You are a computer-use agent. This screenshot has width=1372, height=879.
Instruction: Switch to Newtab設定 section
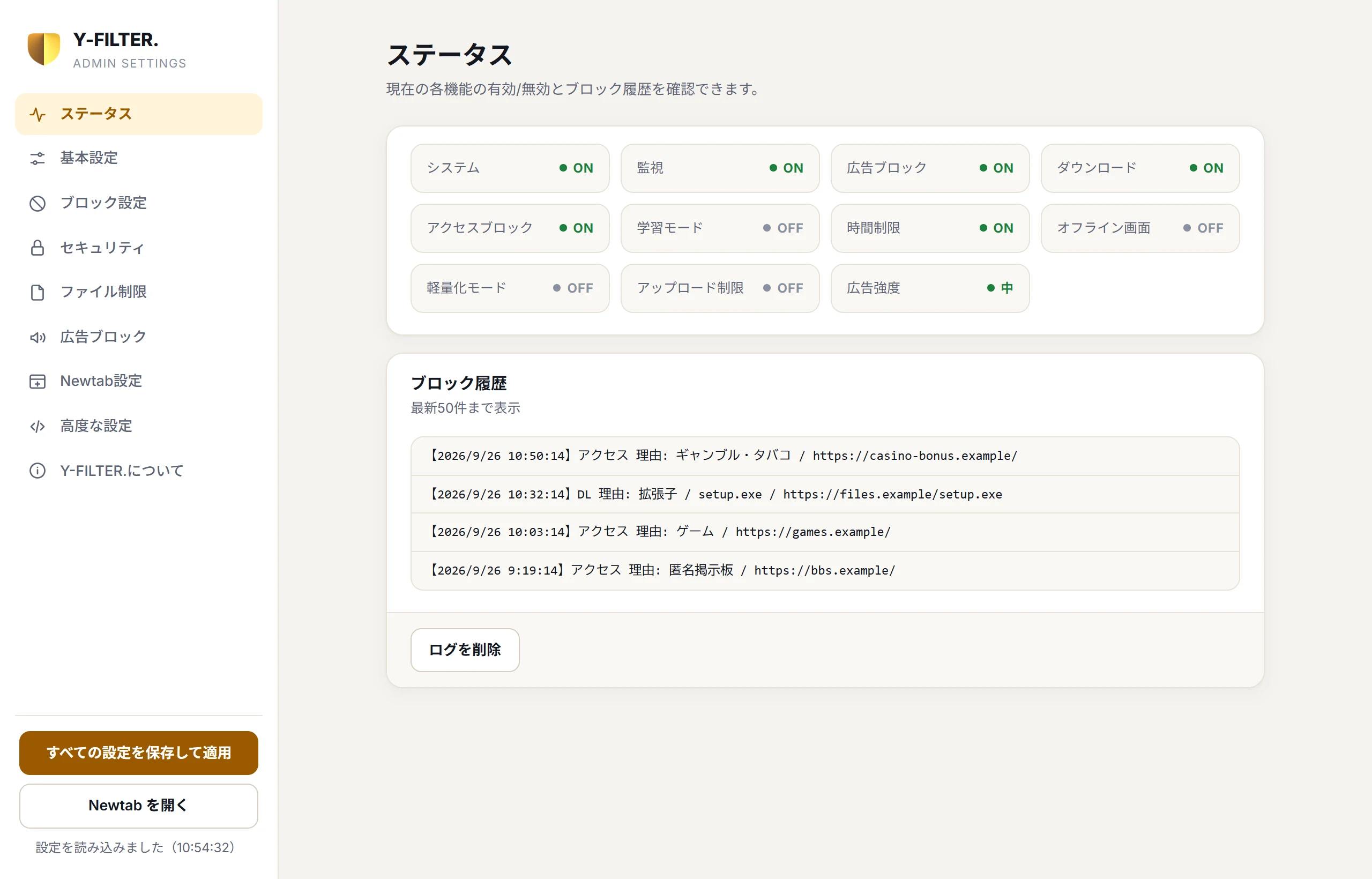139,381
